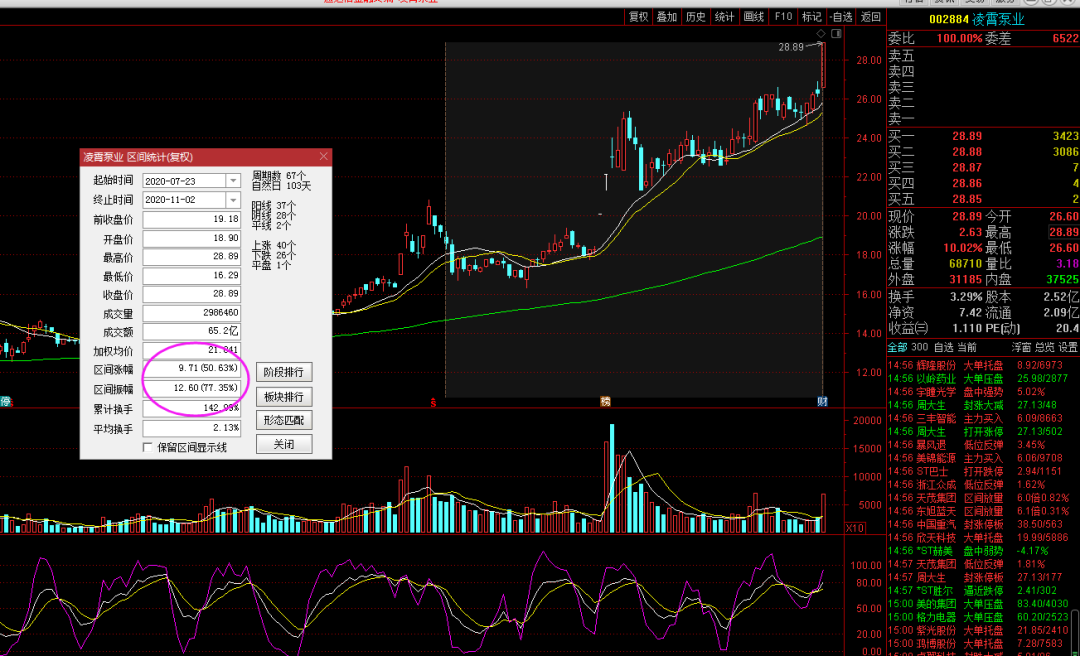Open 设置 settings for alerts panel
This screenshot has width=1080, height=656.
click(1068, 347)
